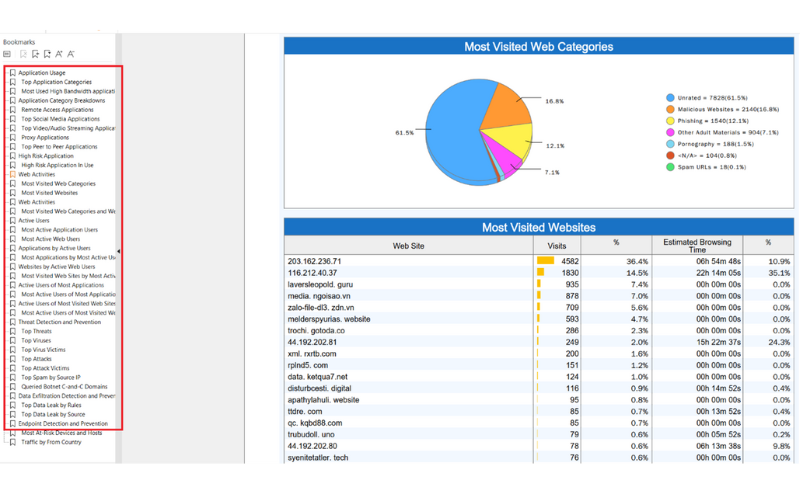
Task: Expand the Application Usage bookmark node
Action: 6,73
